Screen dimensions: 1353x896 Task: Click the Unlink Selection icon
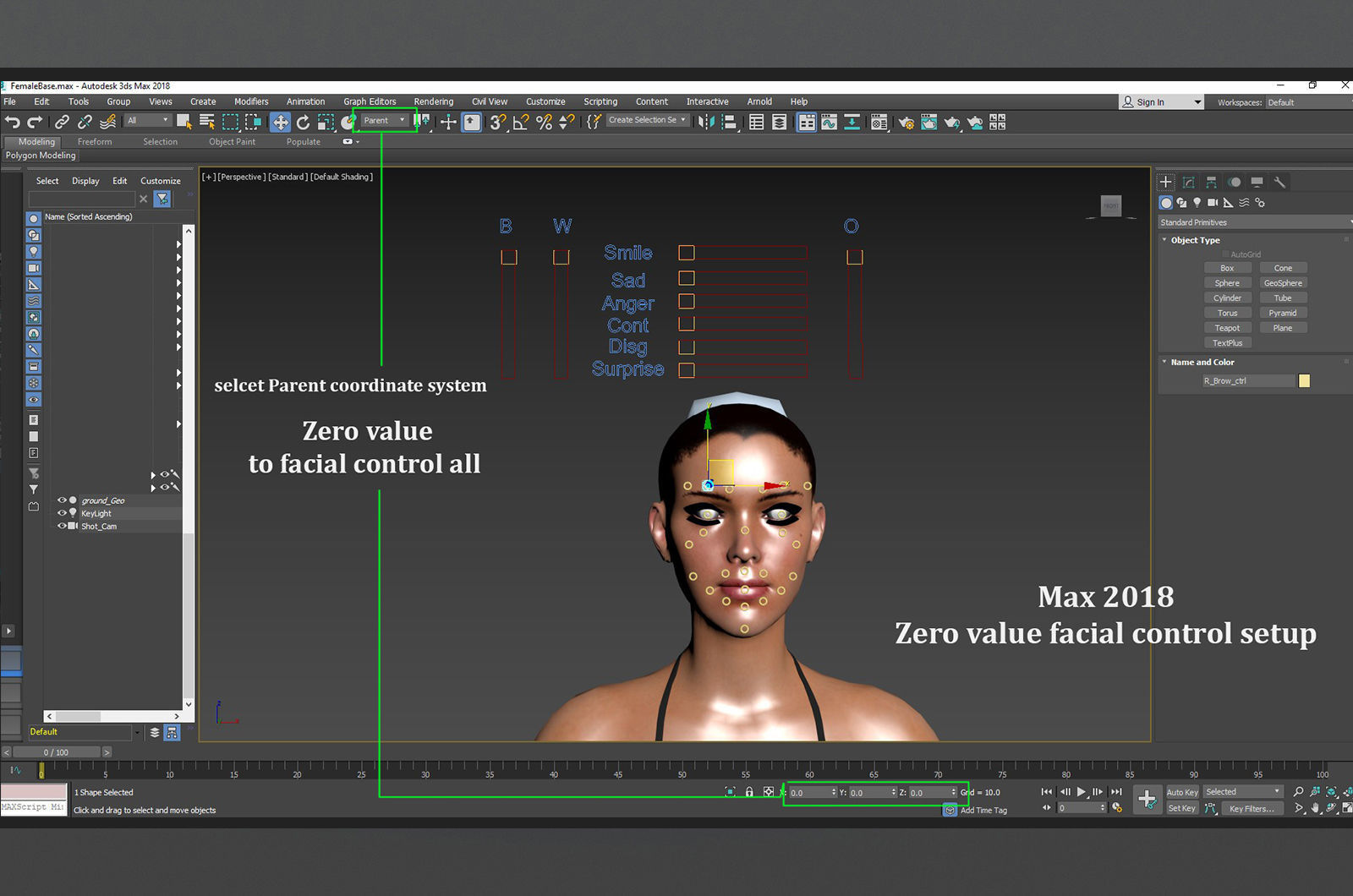coord(85,122)
